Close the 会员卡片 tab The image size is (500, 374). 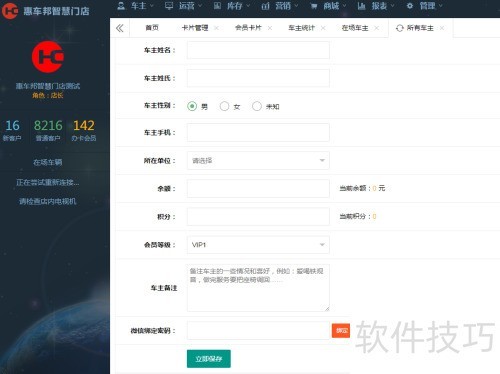click(x=270, y=28)
